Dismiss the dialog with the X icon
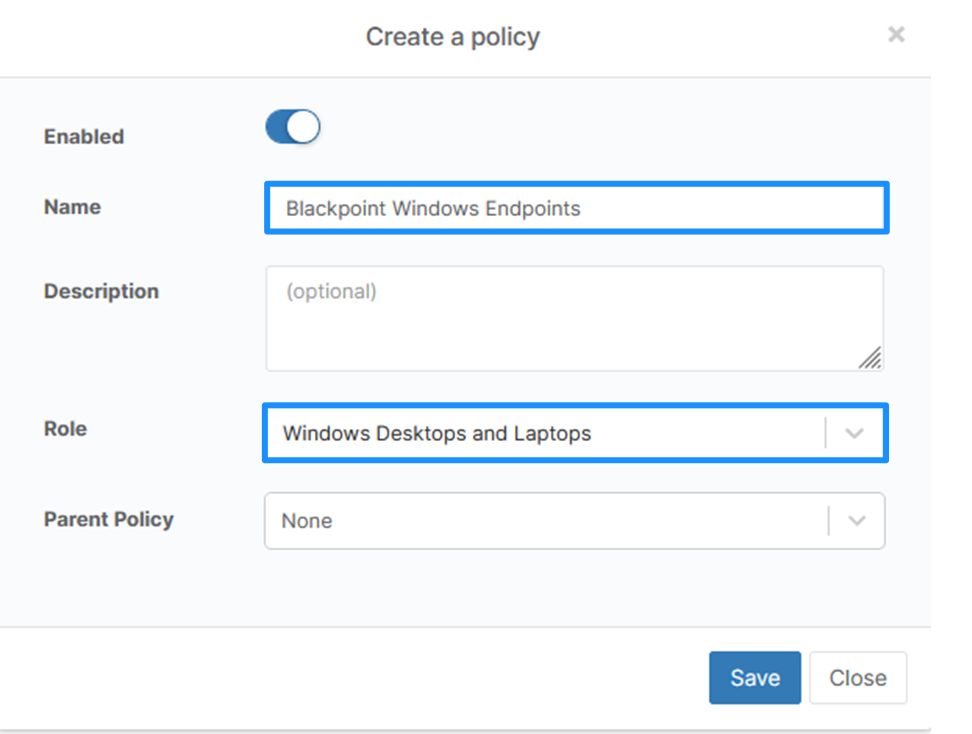Viewport: 972px width, 734px height. (896, 34)
